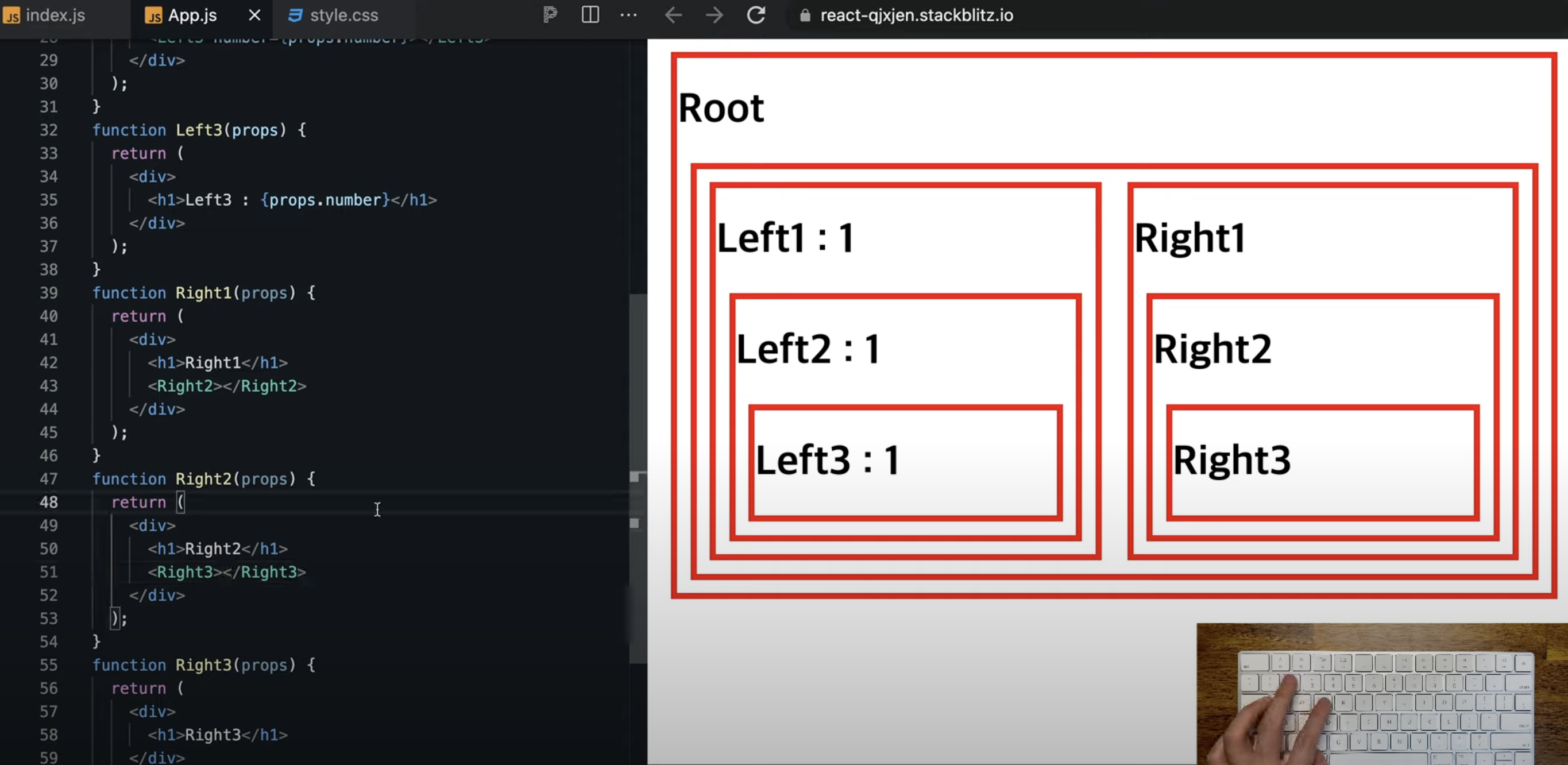The height and width of the screenshot is (765, 1568).
Task: Click the Left3 : 1 heading in preview
Action: (x=828, y=459)
